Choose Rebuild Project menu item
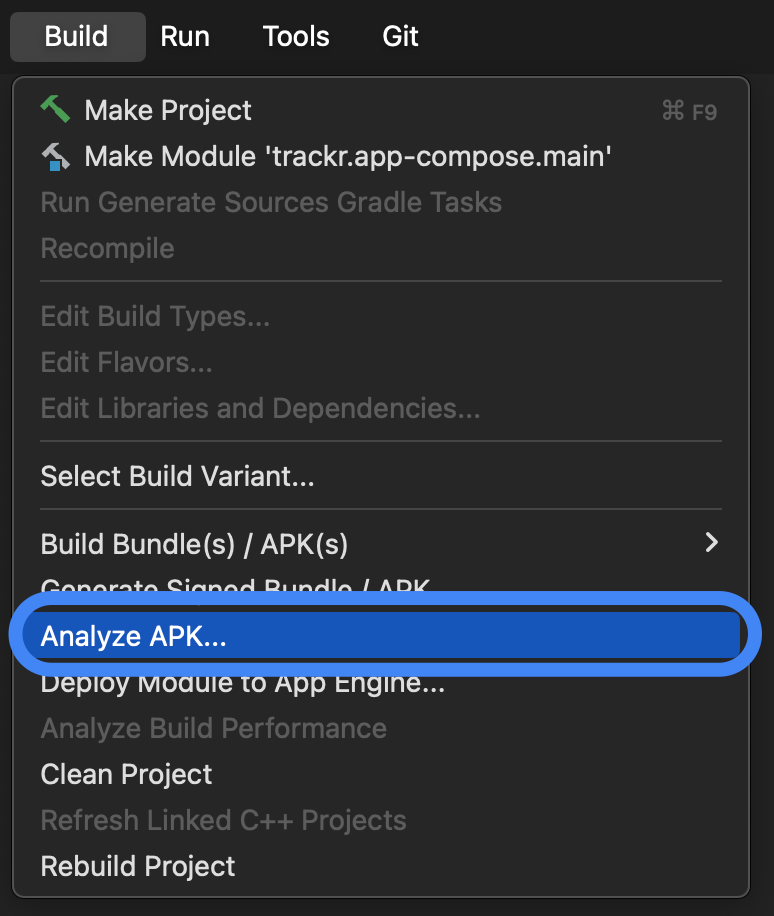 tap(138, 866)
